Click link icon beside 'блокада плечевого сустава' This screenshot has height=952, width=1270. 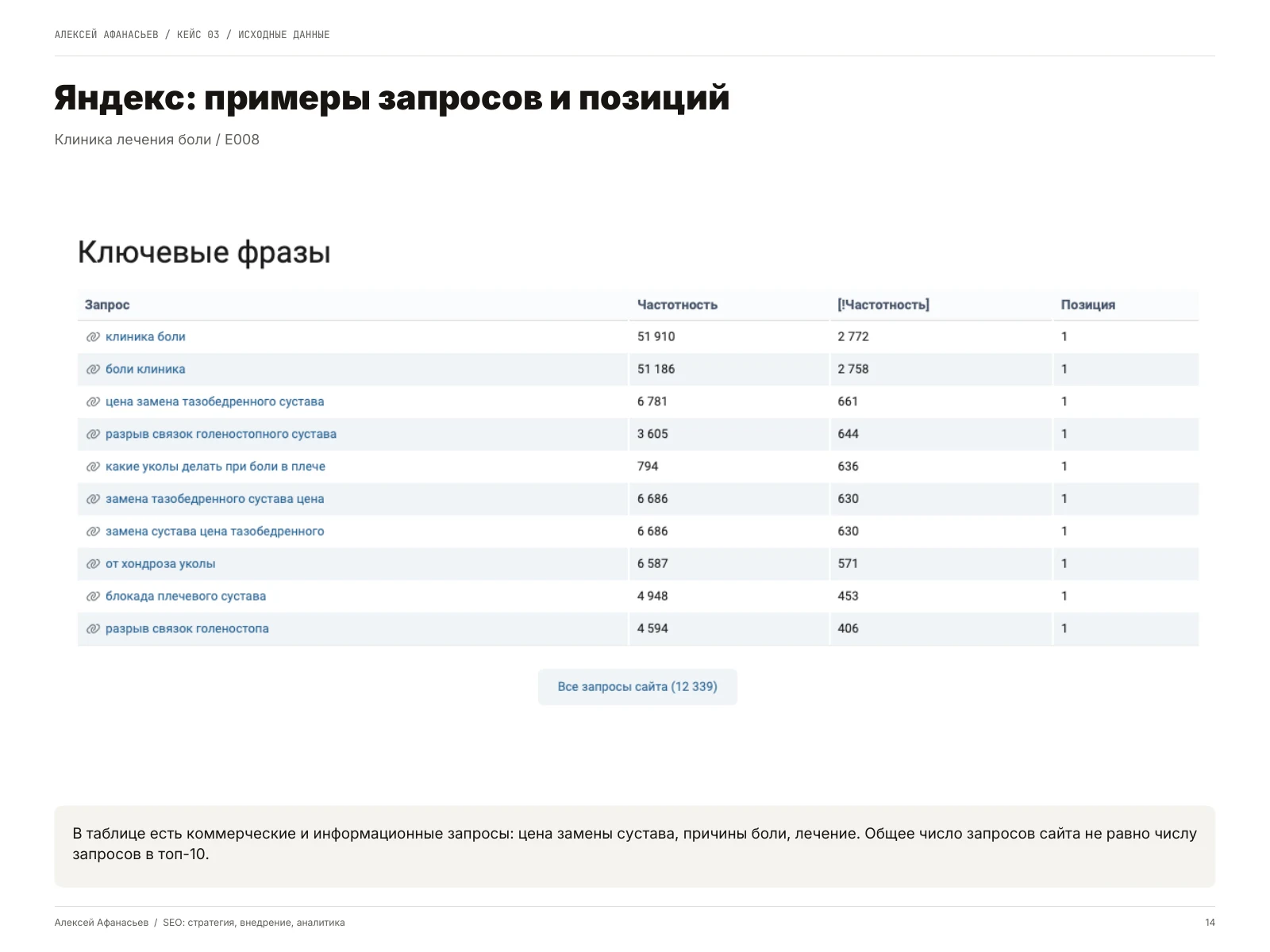point(93,597)
